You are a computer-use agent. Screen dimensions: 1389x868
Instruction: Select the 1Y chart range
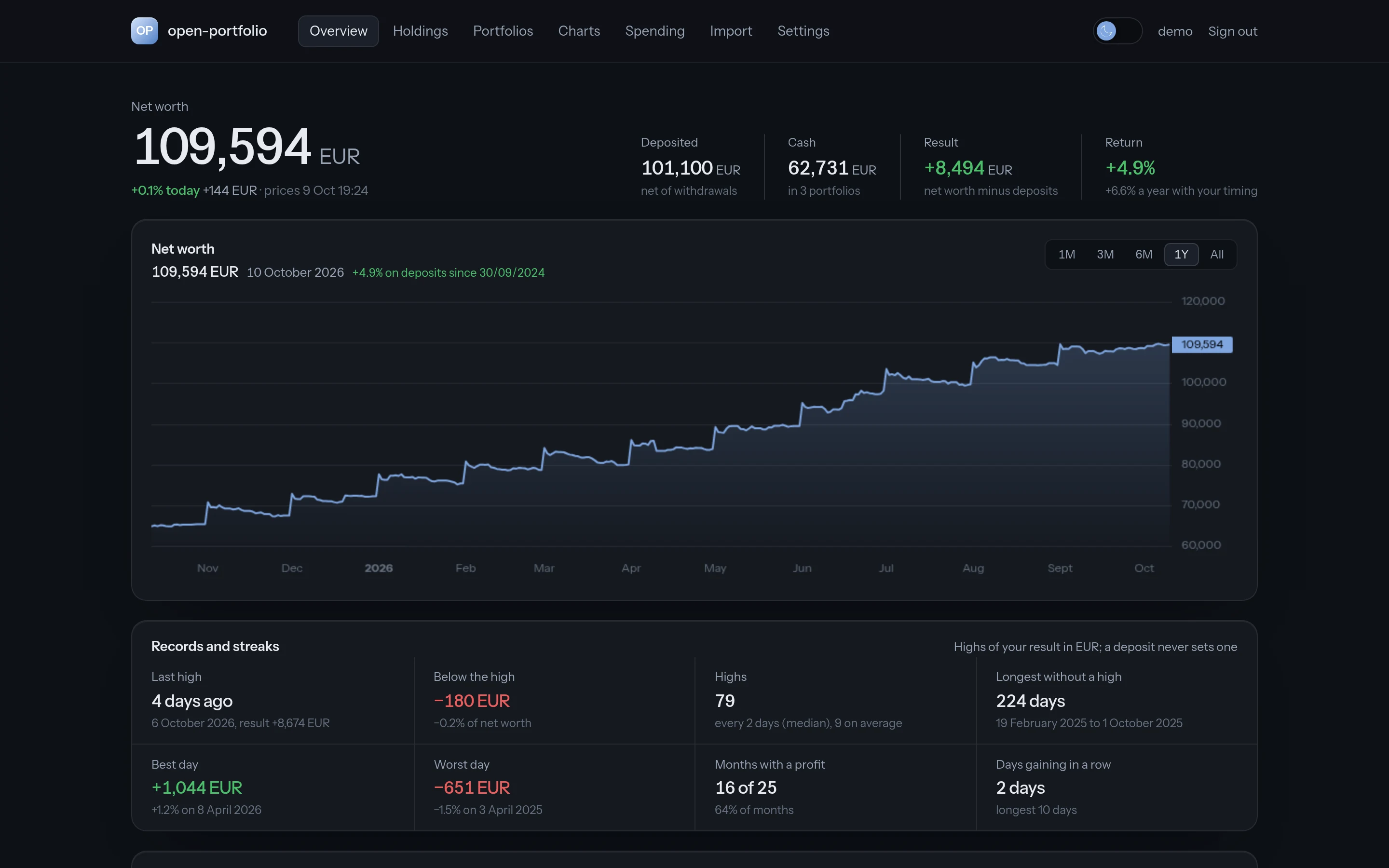1181,254
